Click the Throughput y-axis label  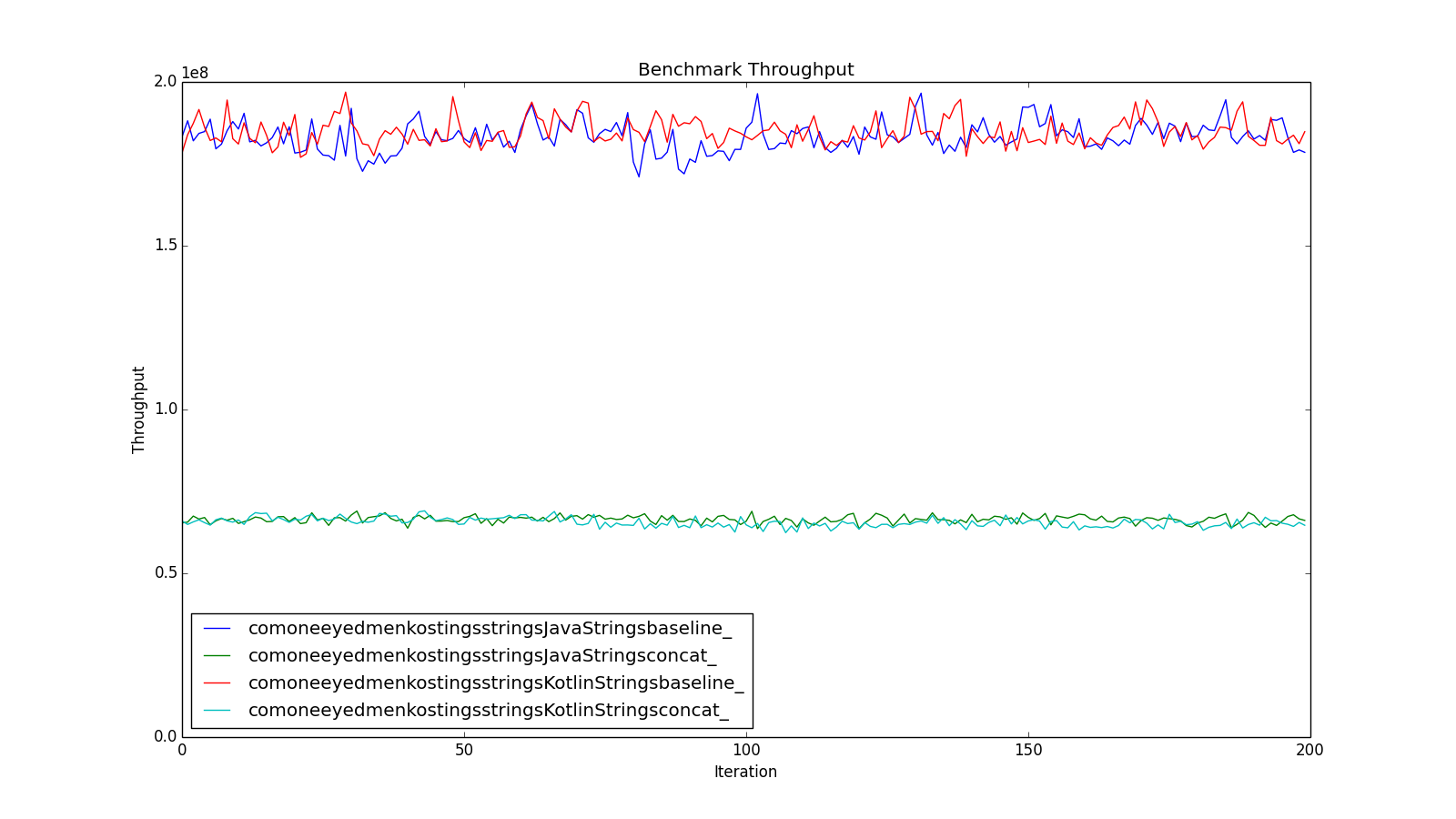tap(137, 409)
